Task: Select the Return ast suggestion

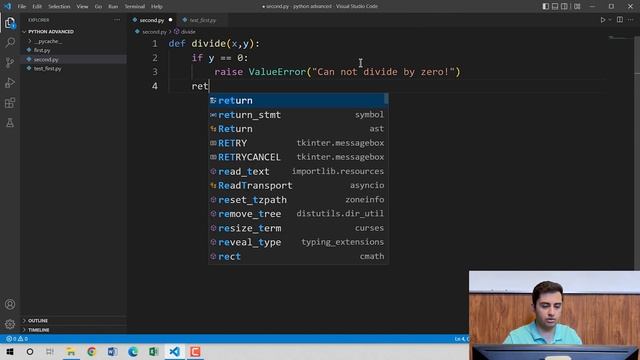Action: (298, 129)
